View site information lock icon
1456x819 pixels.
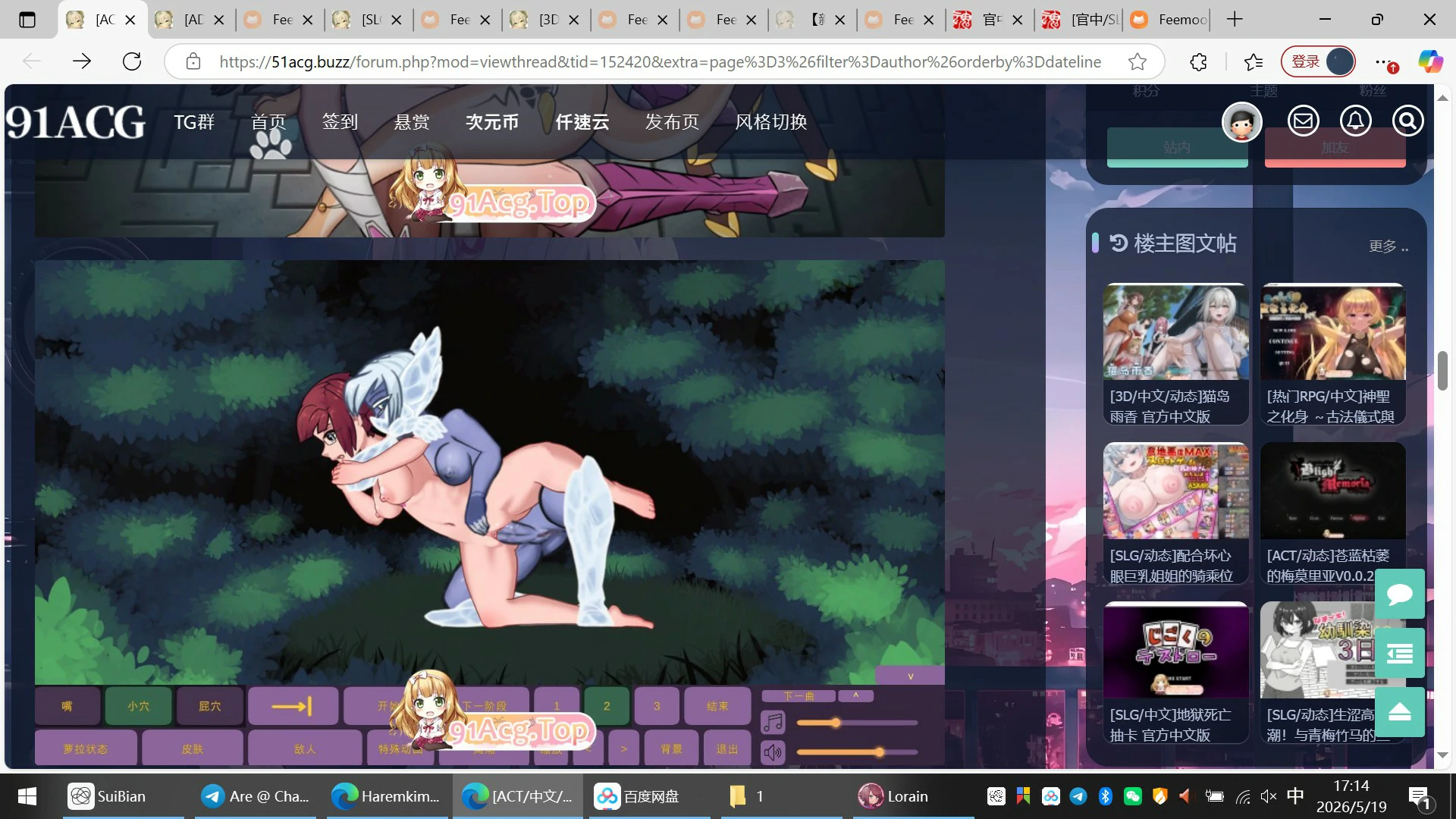click(x=193, y=61)
